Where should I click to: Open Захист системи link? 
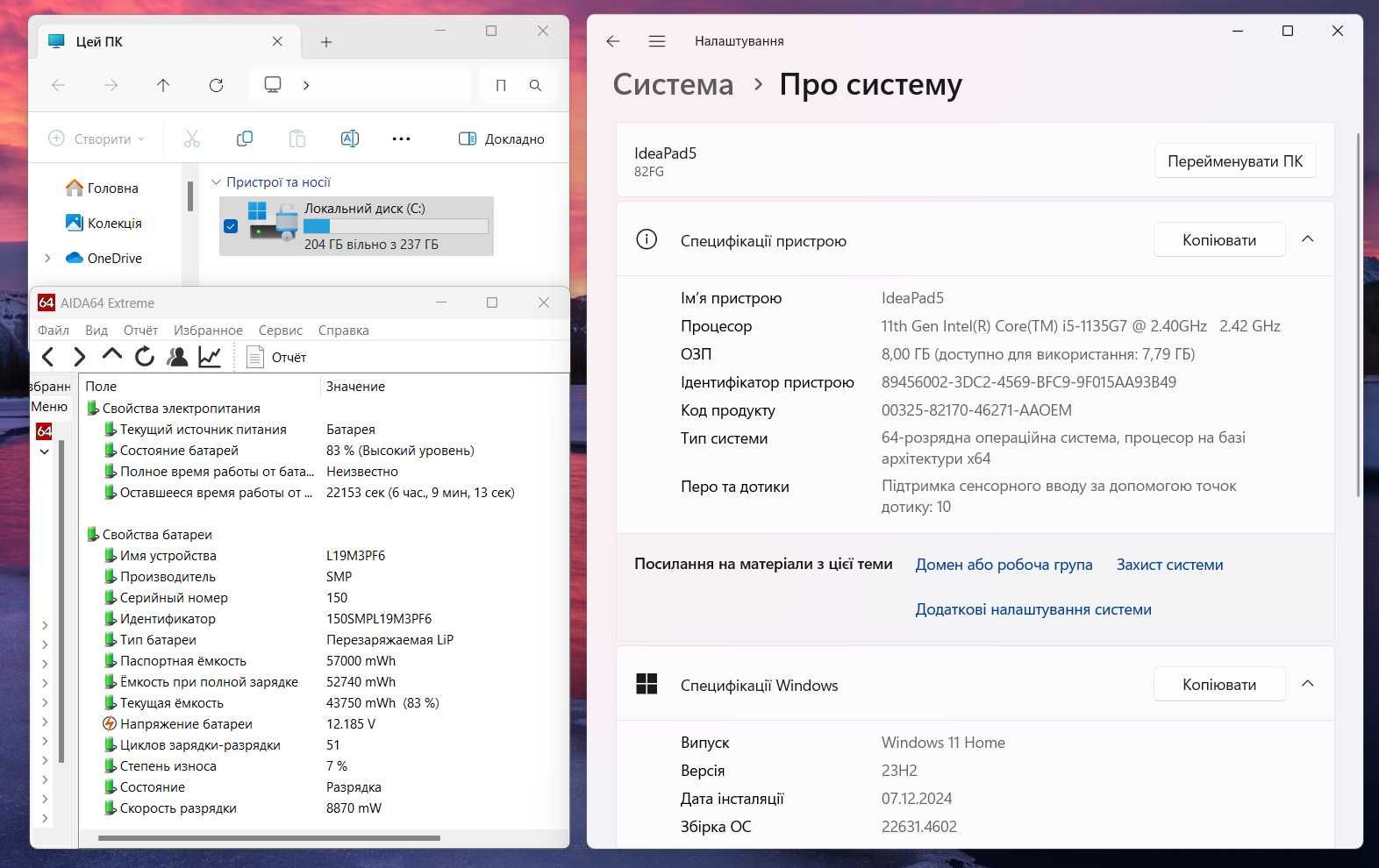click(1169, 565)
